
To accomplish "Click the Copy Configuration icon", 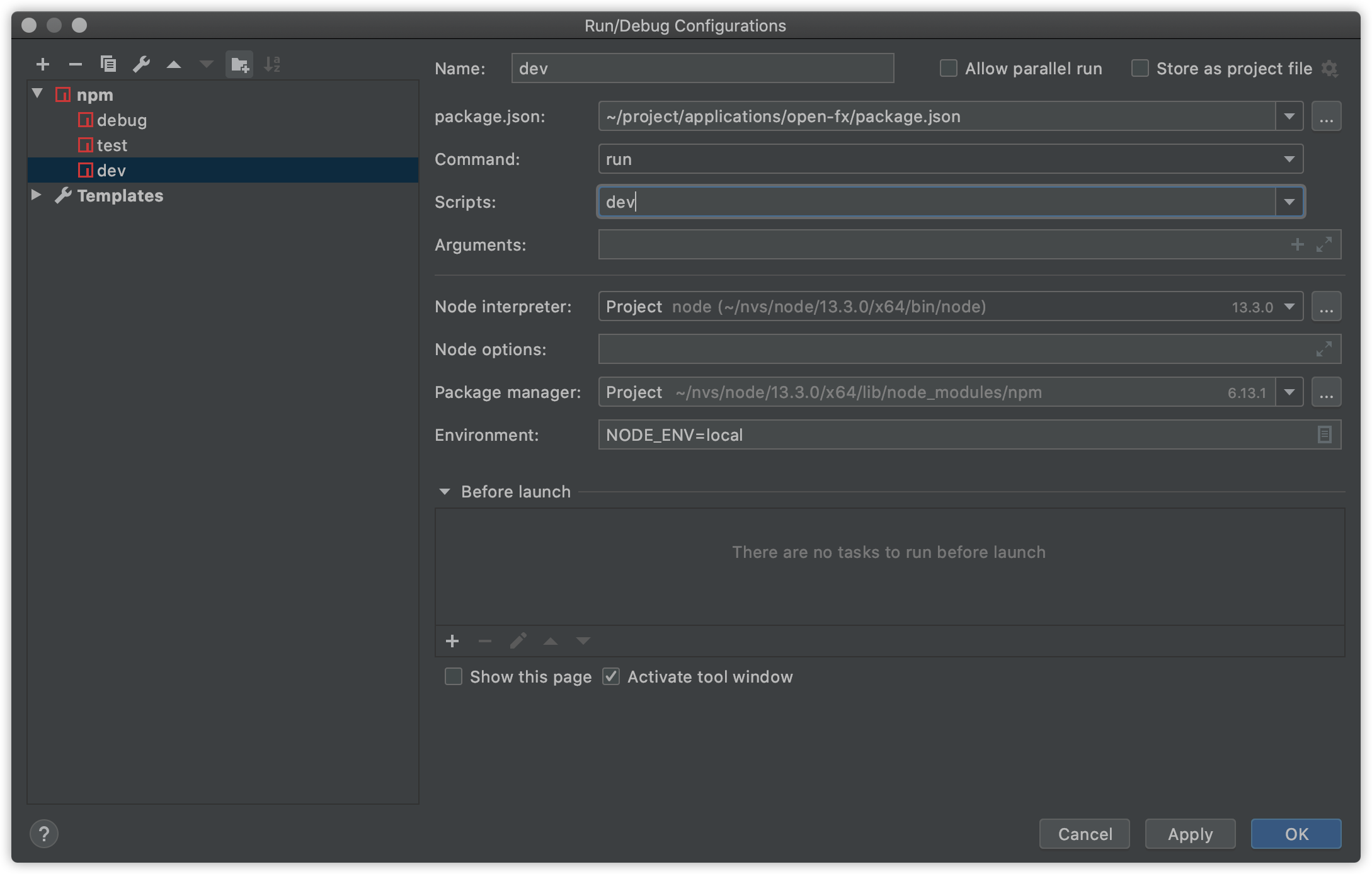I will click(x=108, y=64).
